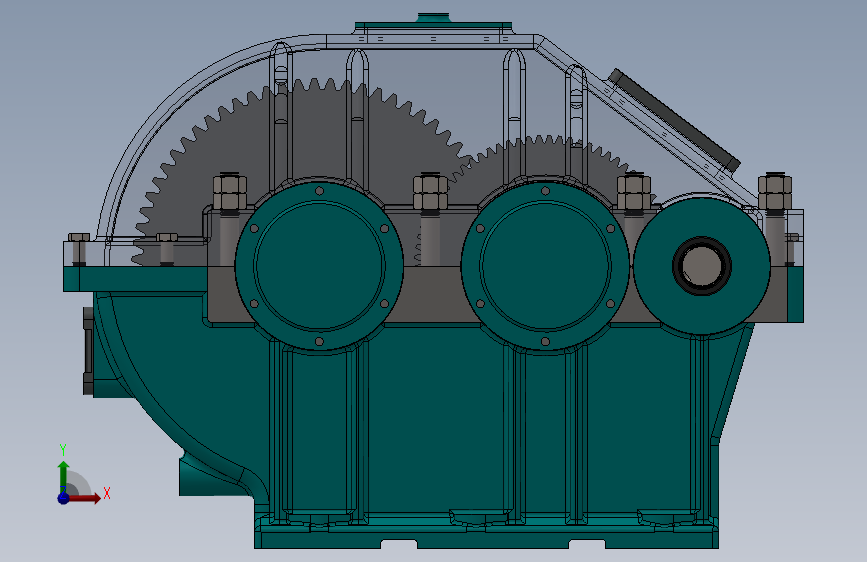867x562 pixels.
Task: Select the oil level gauge on left side
Action: click(x=88, y=351)
